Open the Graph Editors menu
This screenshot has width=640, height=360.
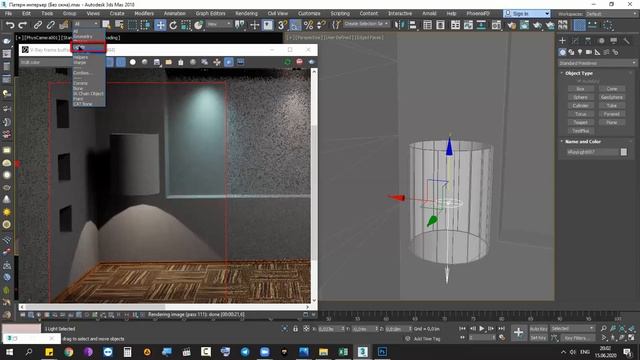[210, 13]
